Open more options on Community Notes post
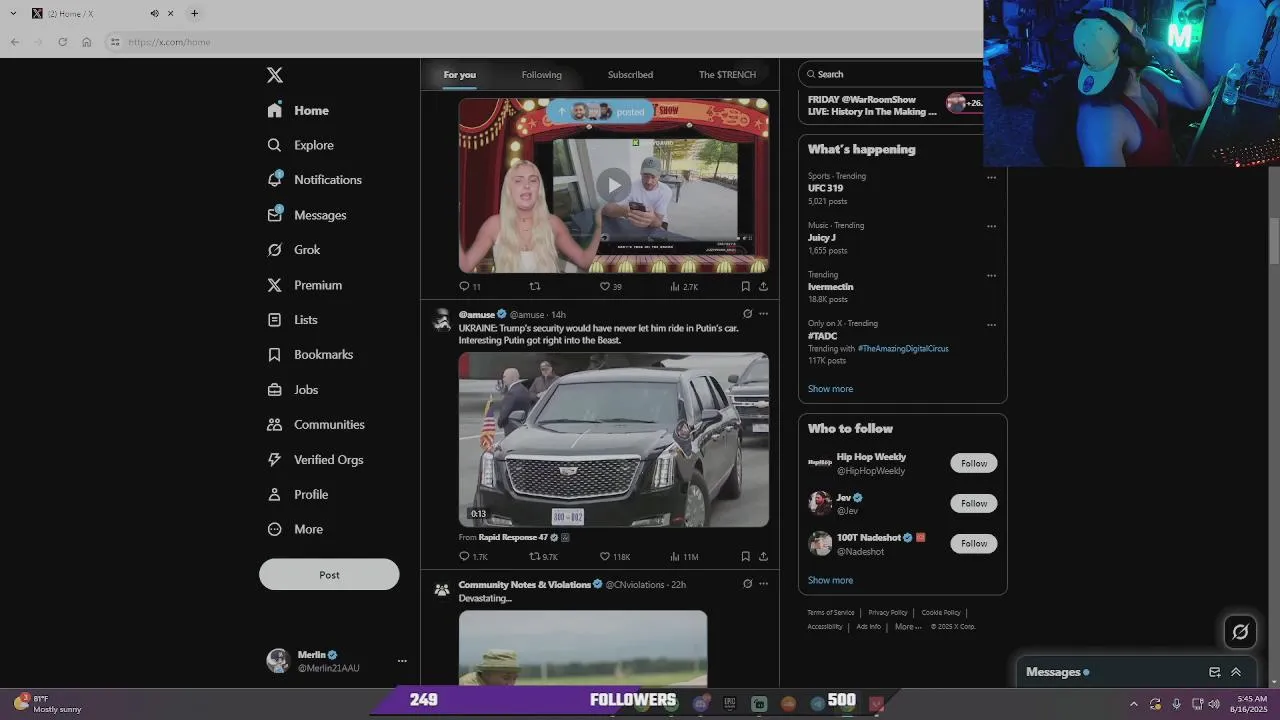The width and height of the screenshot is (1280, 720). [763, 584]
